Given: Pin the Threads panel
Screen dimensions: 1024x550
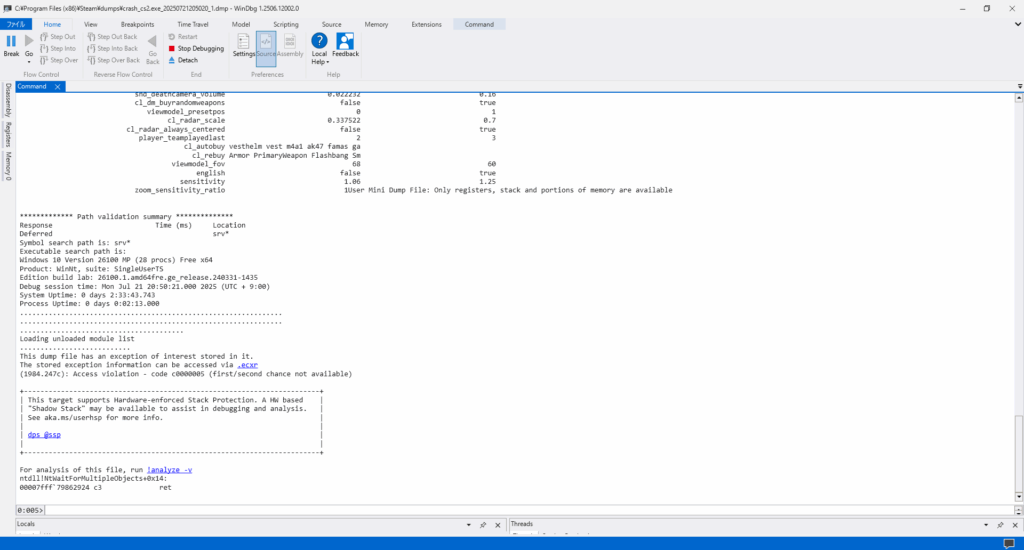Looking at the screenshot, I should point(1000,525).
